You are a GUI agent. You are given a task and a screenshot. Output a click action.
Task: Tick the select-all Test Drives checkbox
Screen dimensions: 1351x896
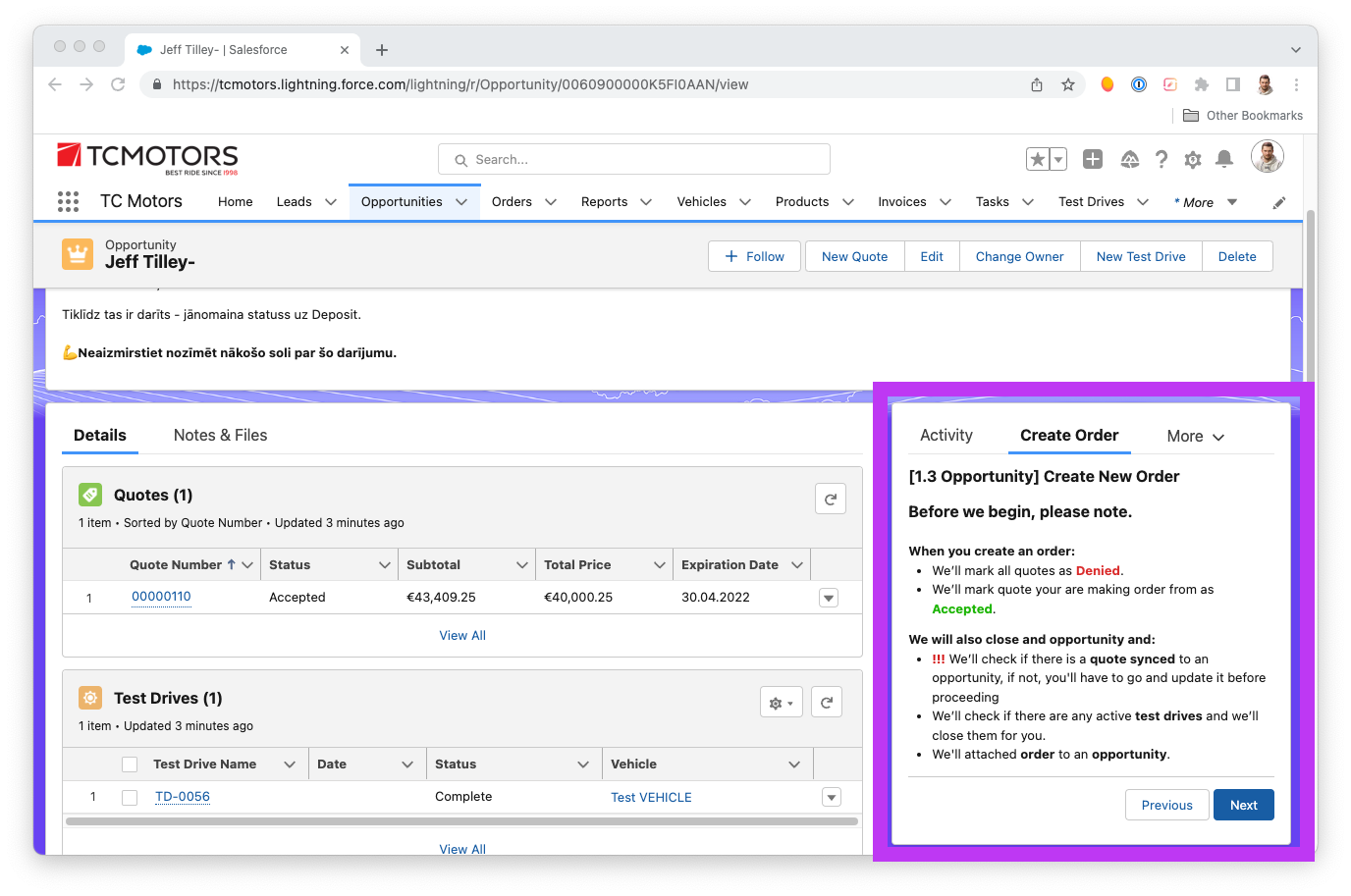[x=130, y=764]
